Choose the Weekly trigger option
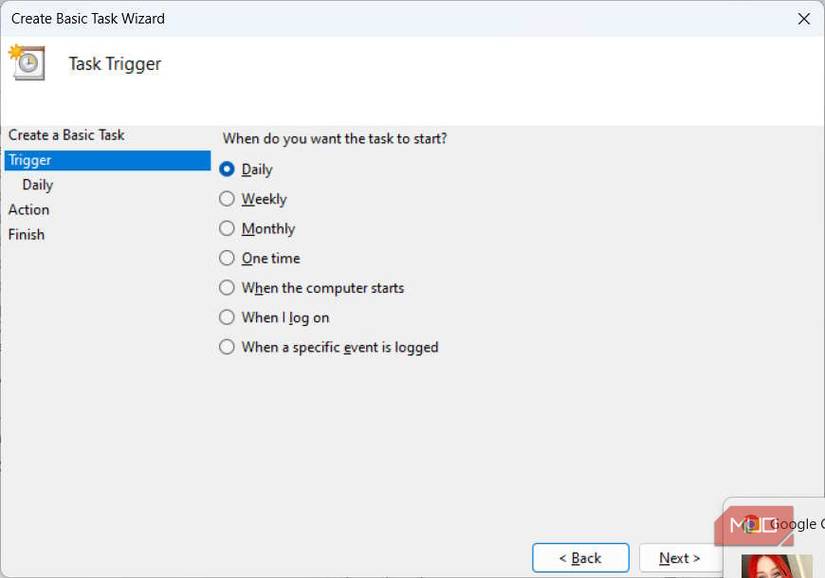Viewport: 825px width, 578px height. tap(227, 198)
